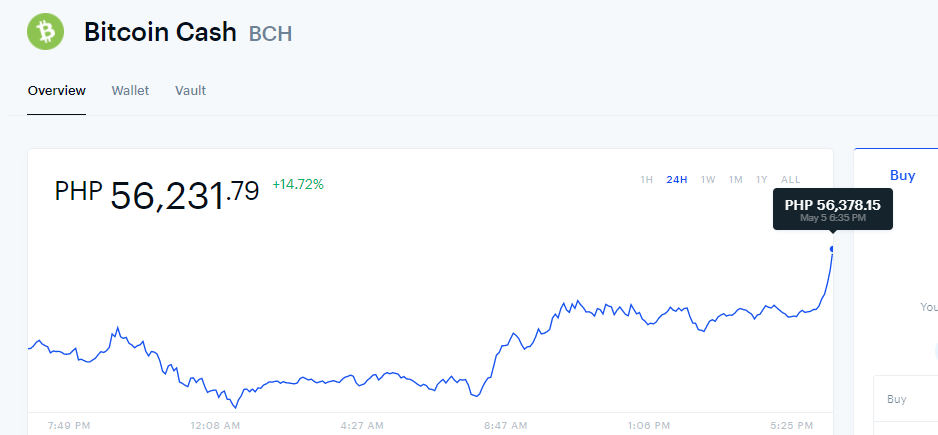Open the Overview tab

tap(57, 91)
